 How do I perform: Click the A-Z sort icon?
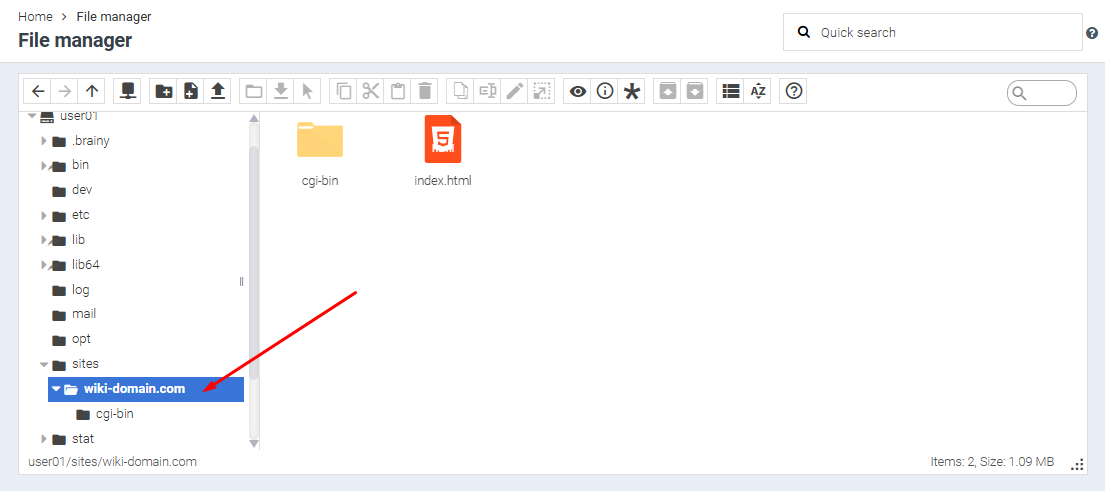(x=758, y=91)
